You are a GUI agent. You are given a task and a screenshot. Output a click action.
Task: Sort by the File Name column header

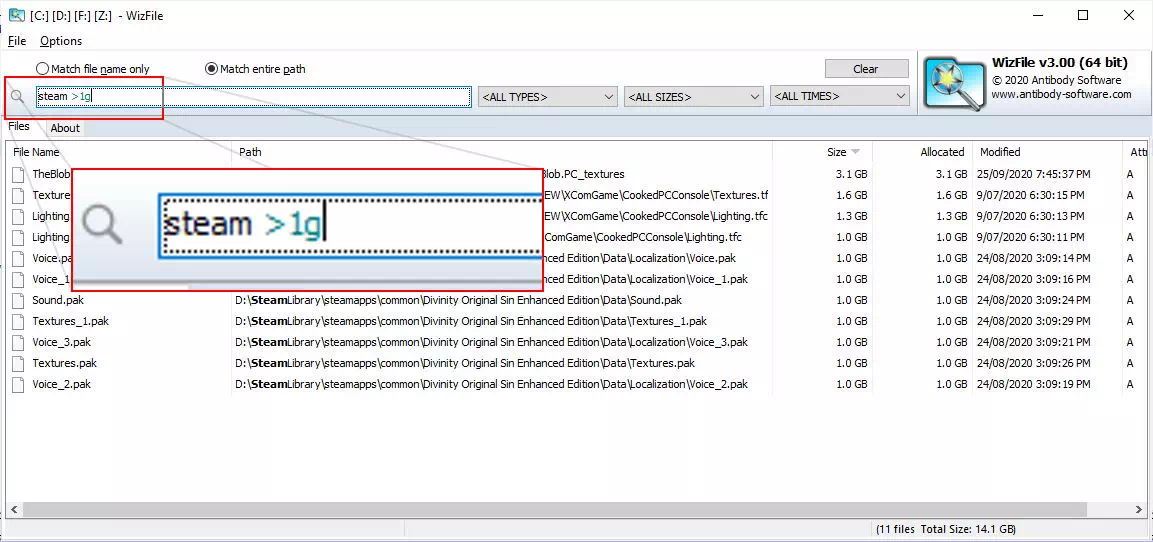37,152
